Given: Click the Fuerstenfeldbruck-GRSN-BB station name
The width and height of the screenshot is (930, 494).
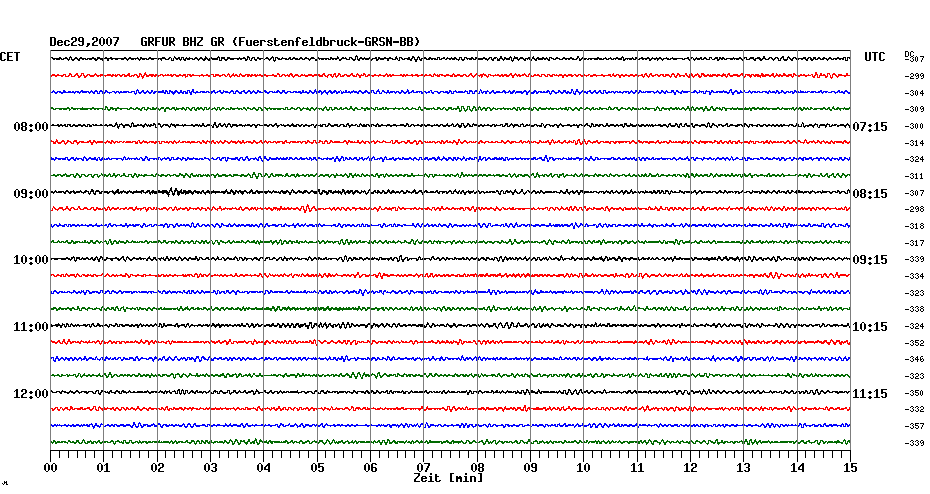Looking at the screenshot, I should 326,42.
